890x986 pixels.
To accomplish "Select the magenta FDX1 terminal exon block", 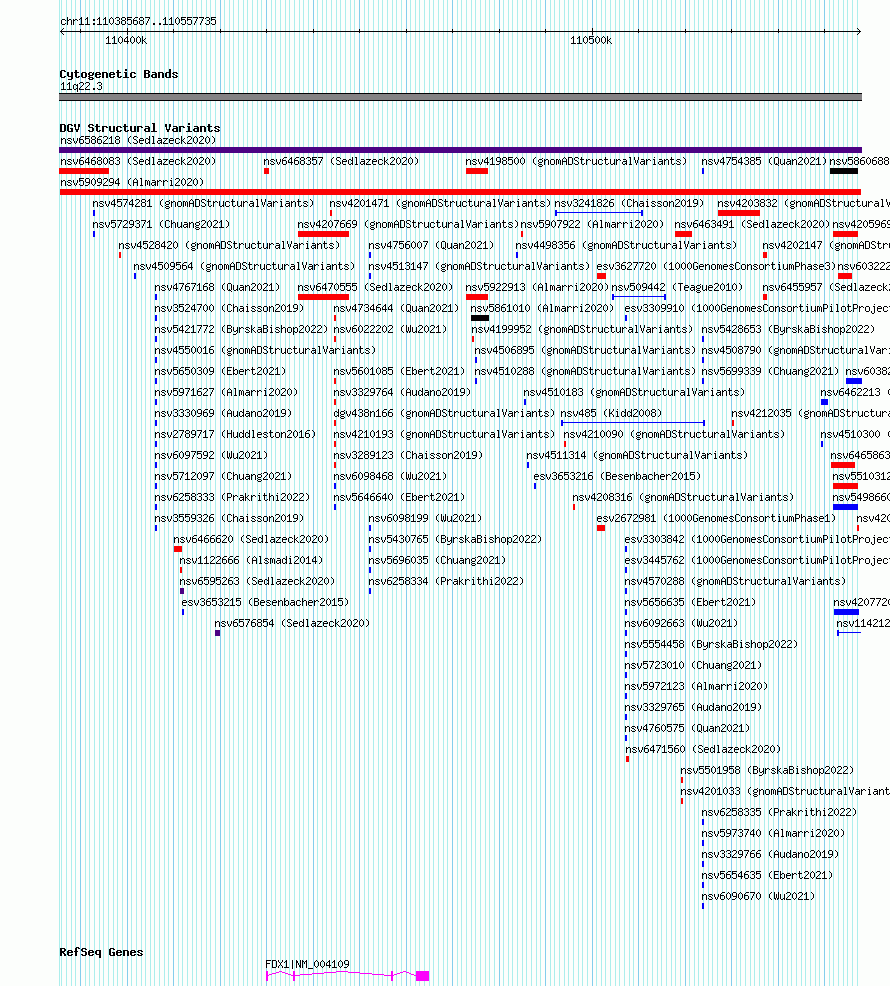I will pyautogui.click(x=422, y=976).
